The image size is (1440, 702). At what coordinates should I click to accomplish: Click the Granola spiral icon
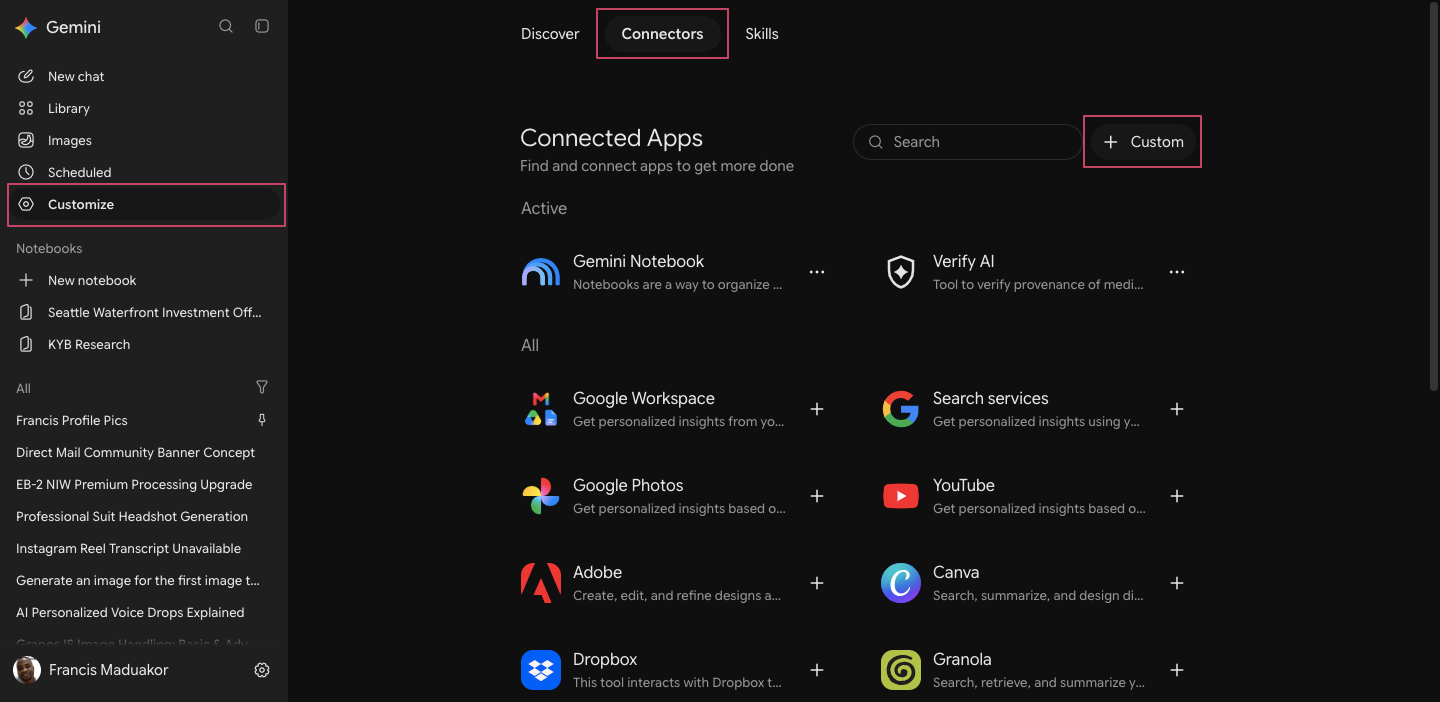coord(901,670)
